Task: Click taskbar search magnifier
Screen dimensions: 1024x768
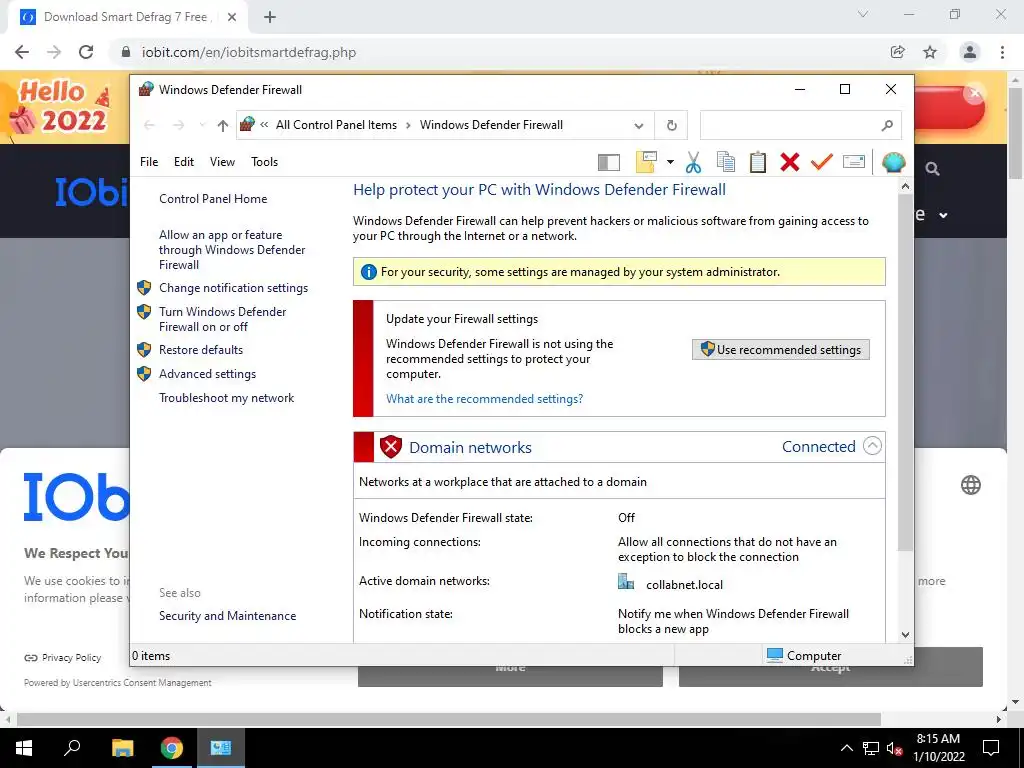Action: [x=72, y=748]
